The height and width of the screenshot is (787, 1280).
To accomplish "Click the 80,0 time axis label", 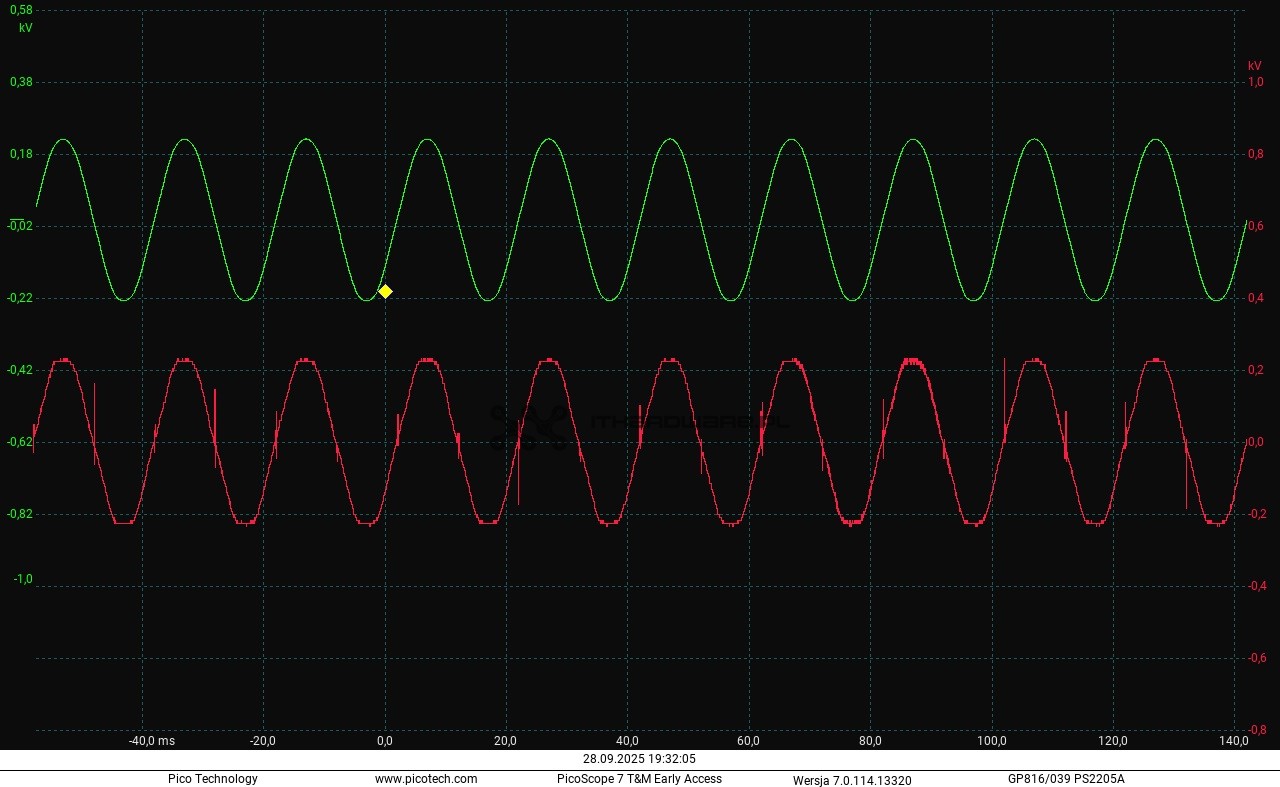I will point(870,741).
